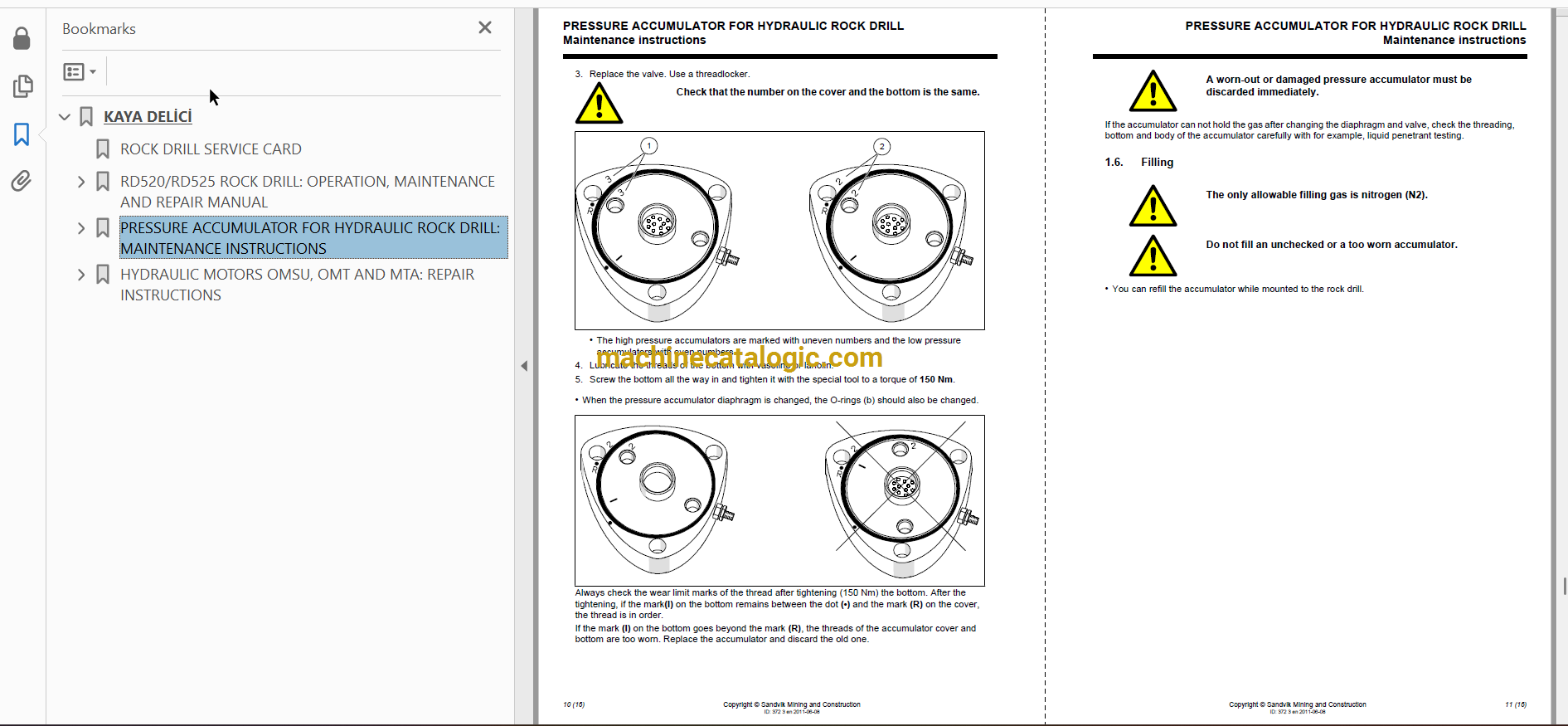Open the KAYA DELİCİ bookmark
This screenshot has height=726, width=1568.
pos(148,117)
